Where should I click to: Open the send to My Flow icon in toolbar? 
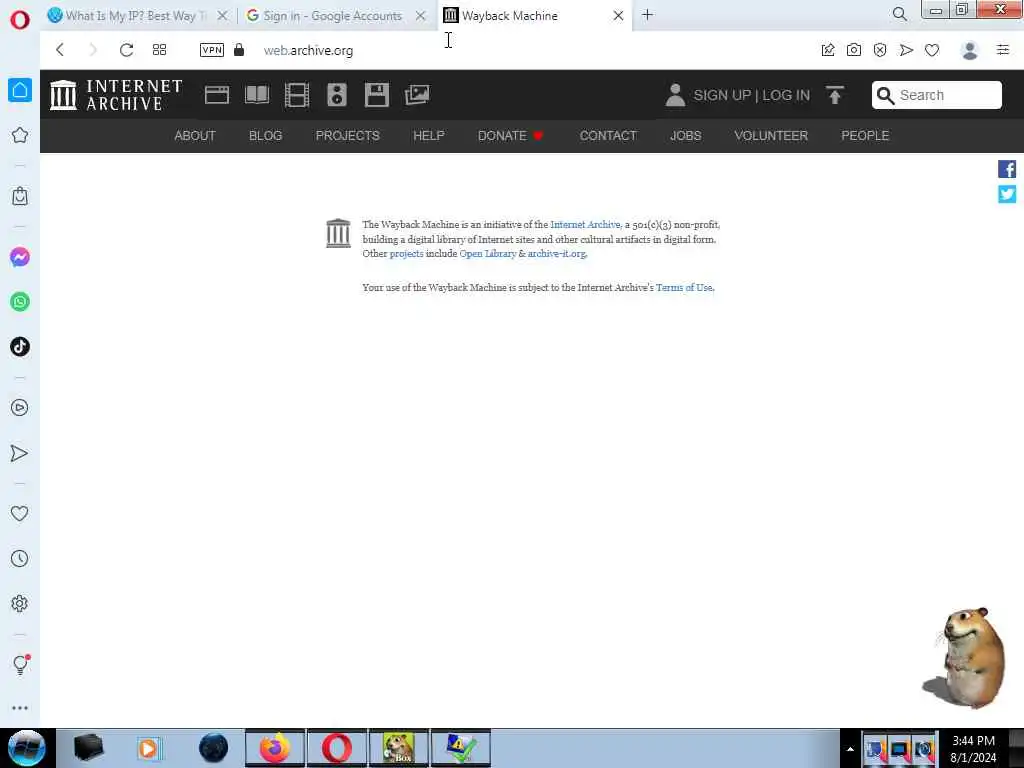tap(906, 50)
